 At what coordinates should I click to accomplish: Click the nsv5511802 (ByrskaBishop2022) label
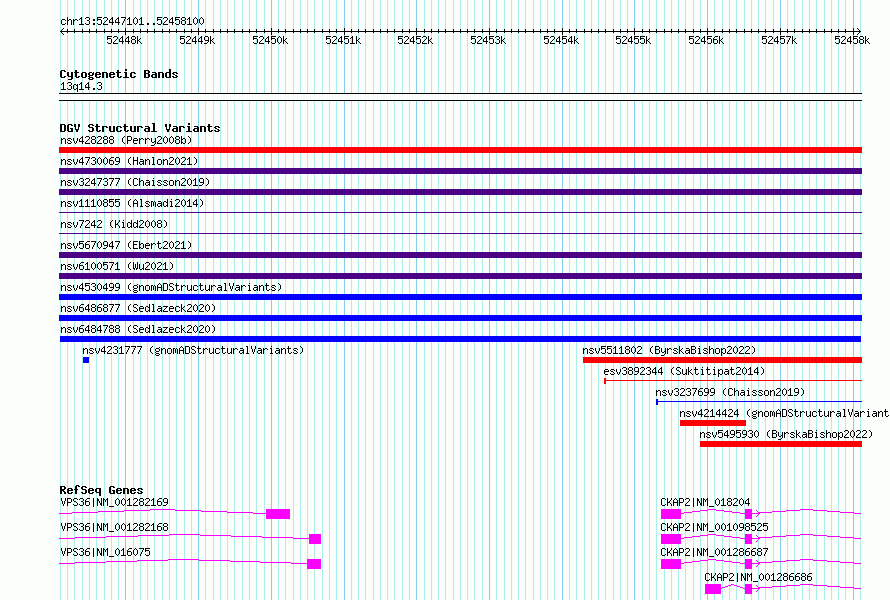click(x=669, y=350)
